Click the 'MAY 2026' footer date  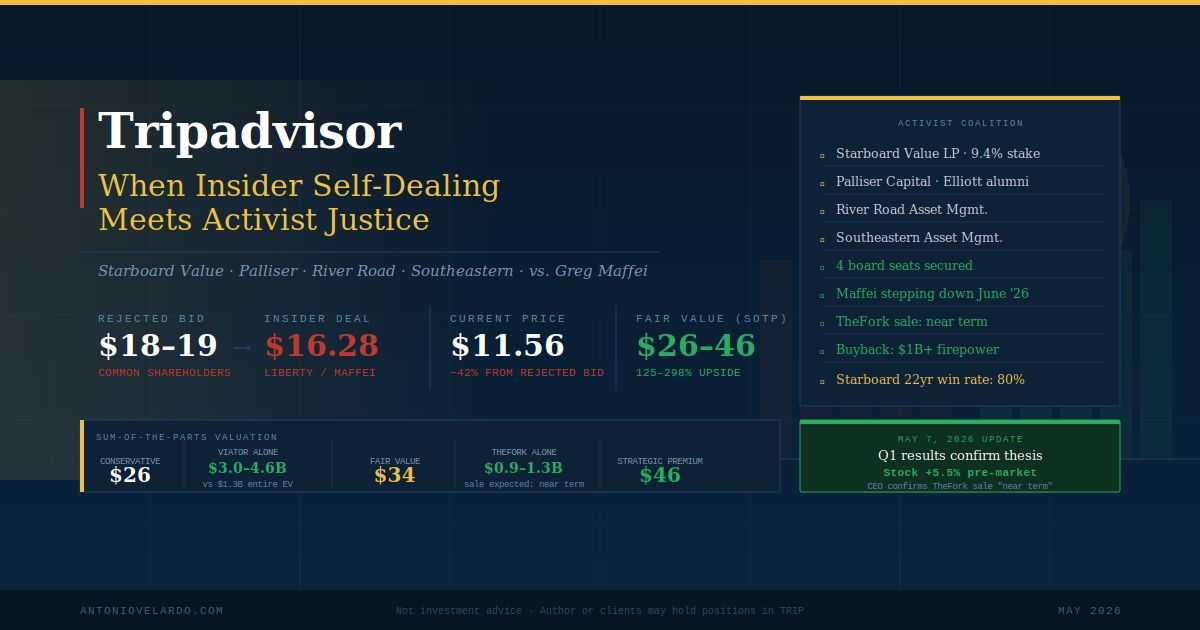[1089, 611]
